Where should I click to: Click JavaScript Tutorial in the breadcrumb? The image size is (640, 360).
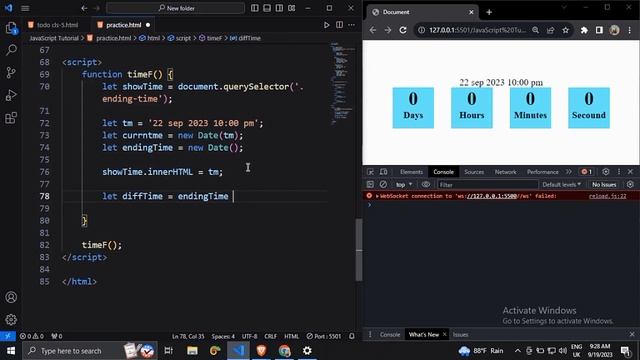(x=54, y=38)
